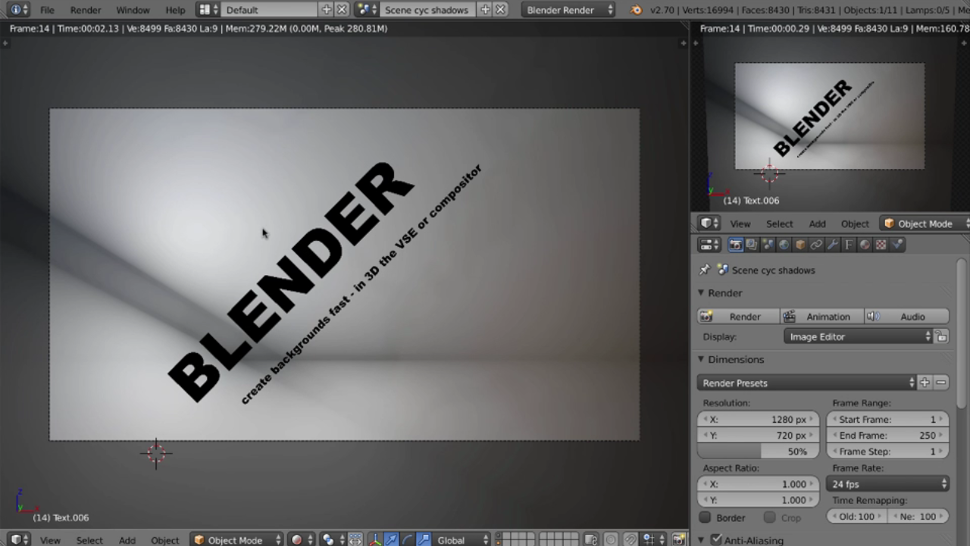Select the translate manipulator arrow icon
Image resolution: width=970 pixels, height=546 pixels.
(x=391, y=540)
